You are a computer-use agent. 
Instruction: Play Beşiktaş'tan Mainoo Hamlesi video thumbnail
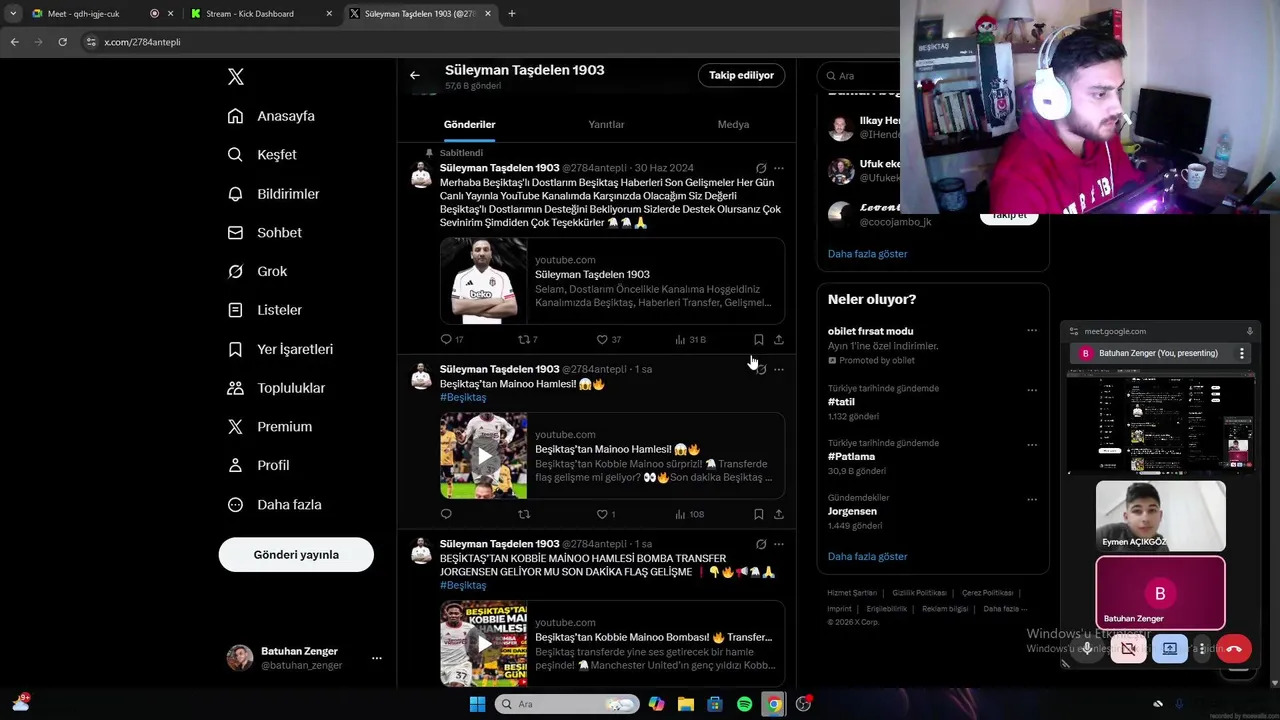tap(484, 456)
